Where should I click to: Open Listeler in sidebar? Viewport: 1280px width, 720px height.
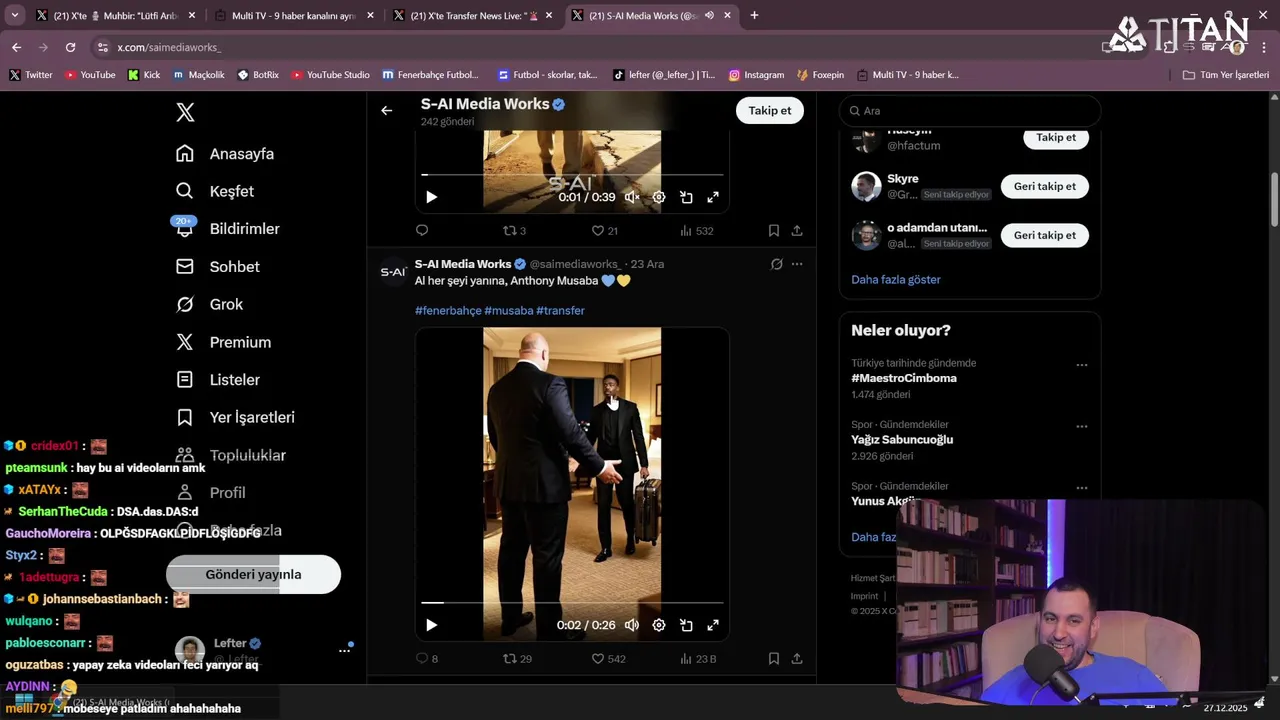point(218,380)
